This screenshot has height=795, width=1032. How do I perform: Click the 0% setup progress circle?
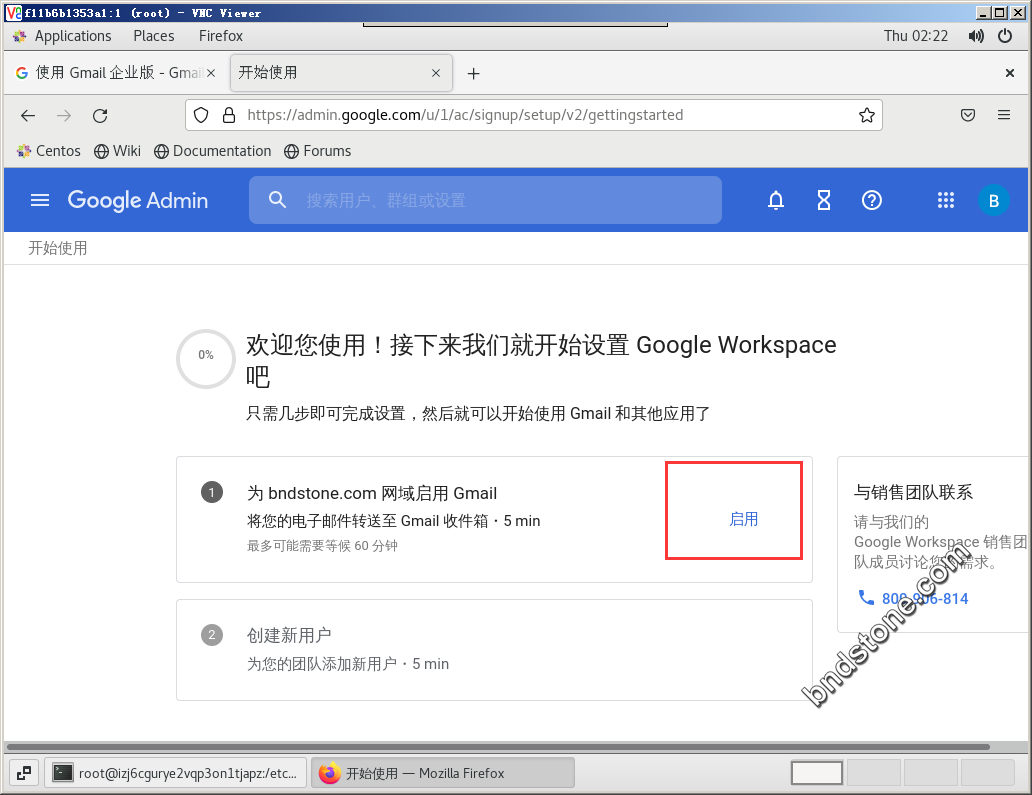pyautogui.click(x=206, y=359)
